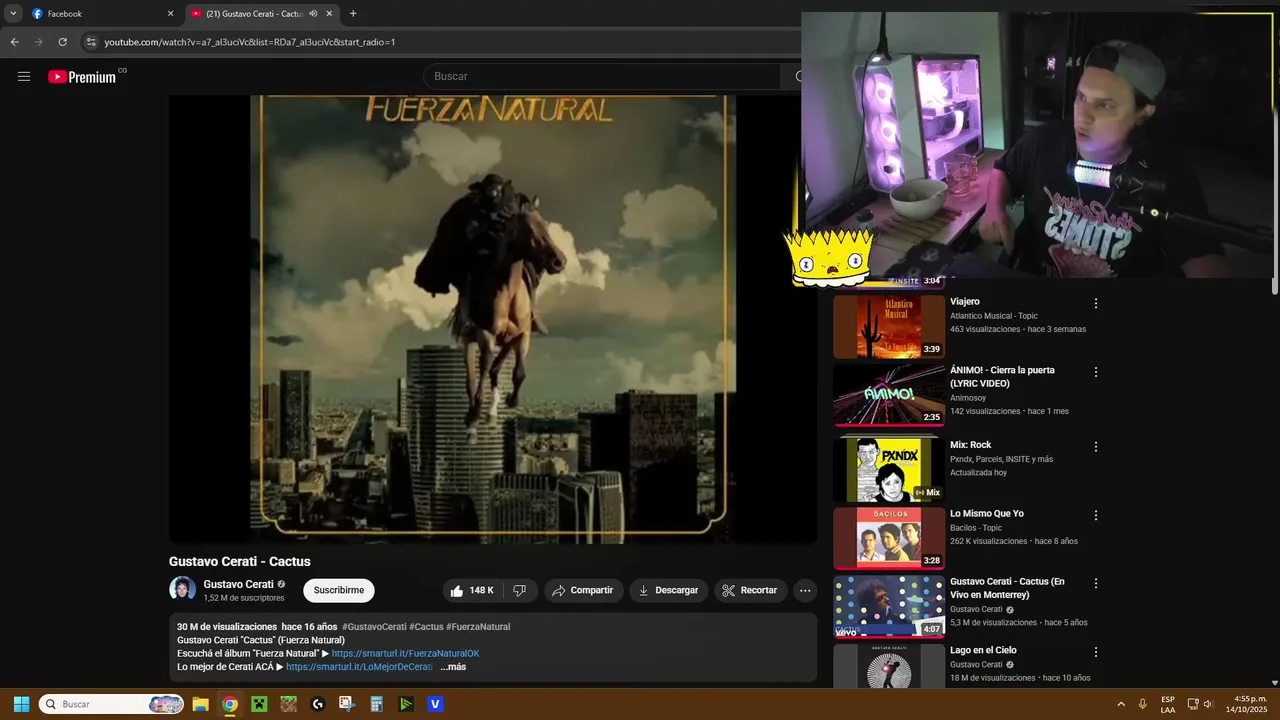Go back in browser history
The width and height of the screenshot is (1280, 720).
coord(14,42)
